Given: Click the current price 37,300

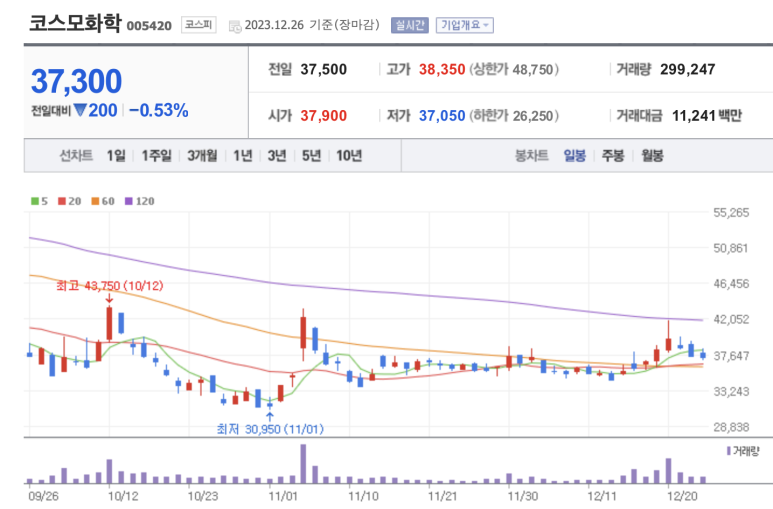Looking at the screenshot, I should tap(76, 81).
